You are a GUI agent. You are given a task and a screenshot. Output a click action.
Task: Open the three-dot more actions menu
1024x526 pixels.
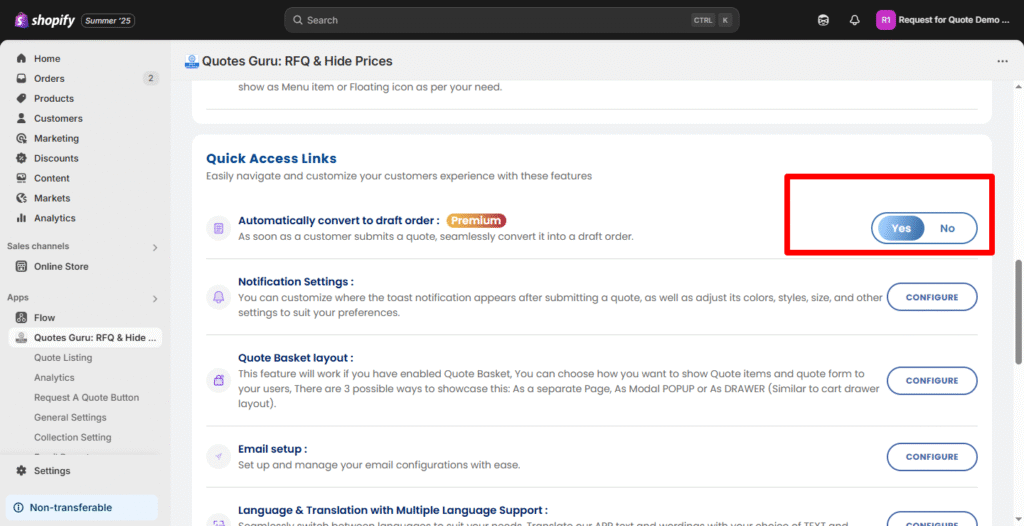point(1002,61)
